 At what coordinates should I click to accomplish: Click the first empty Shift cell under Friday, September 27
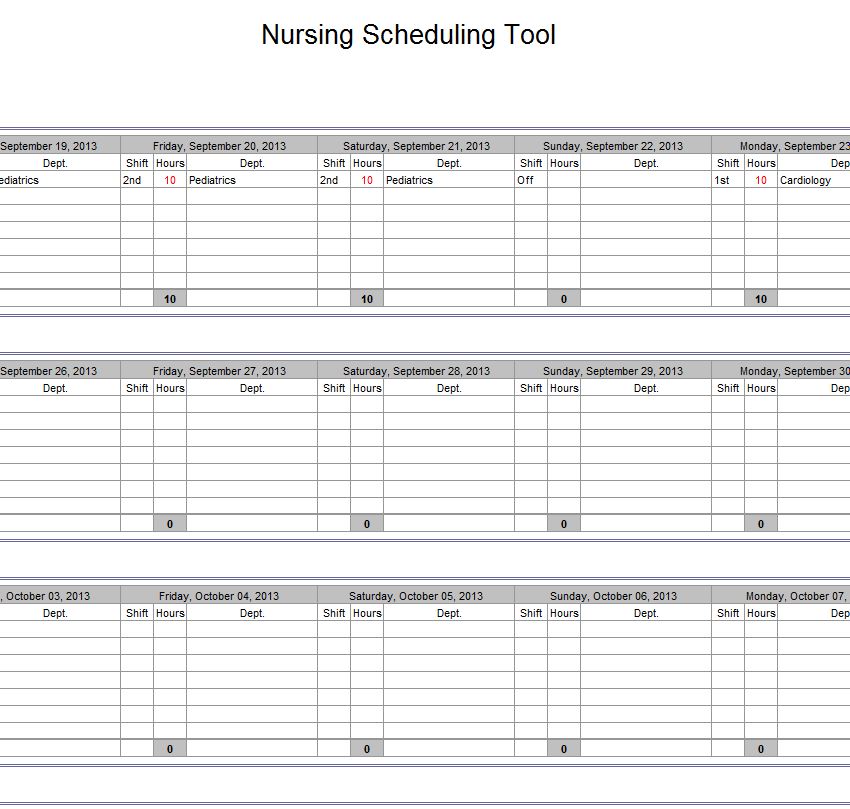tap(137, 404)
